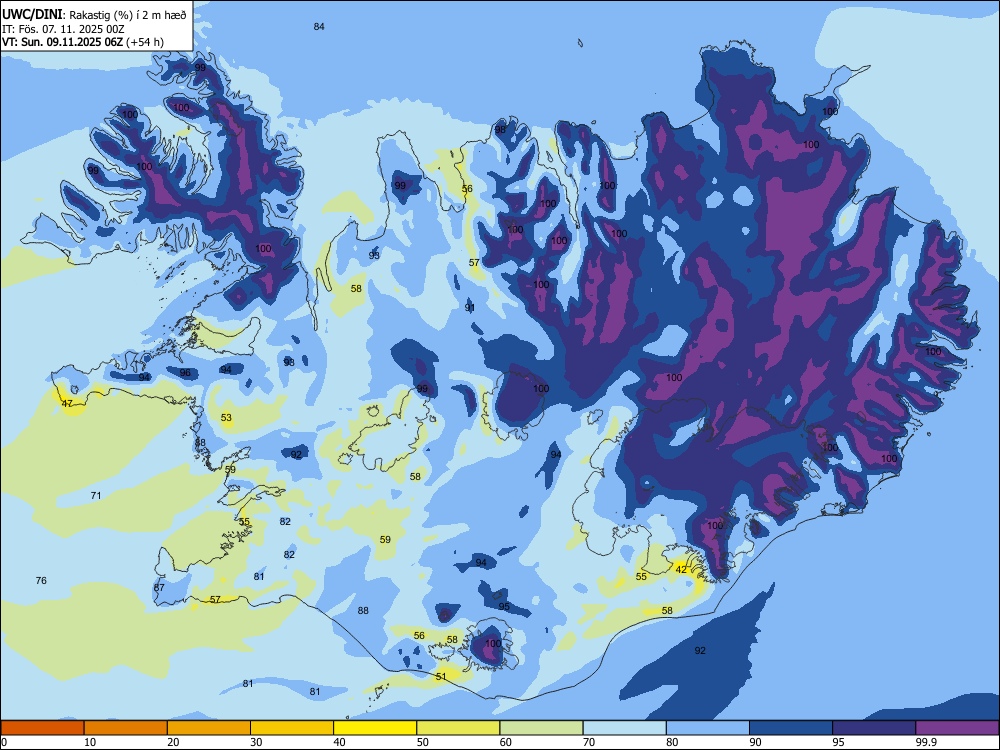
Task: Click the legend tick label 99.9
Action: pyautogui.click(x=926, y=742)
